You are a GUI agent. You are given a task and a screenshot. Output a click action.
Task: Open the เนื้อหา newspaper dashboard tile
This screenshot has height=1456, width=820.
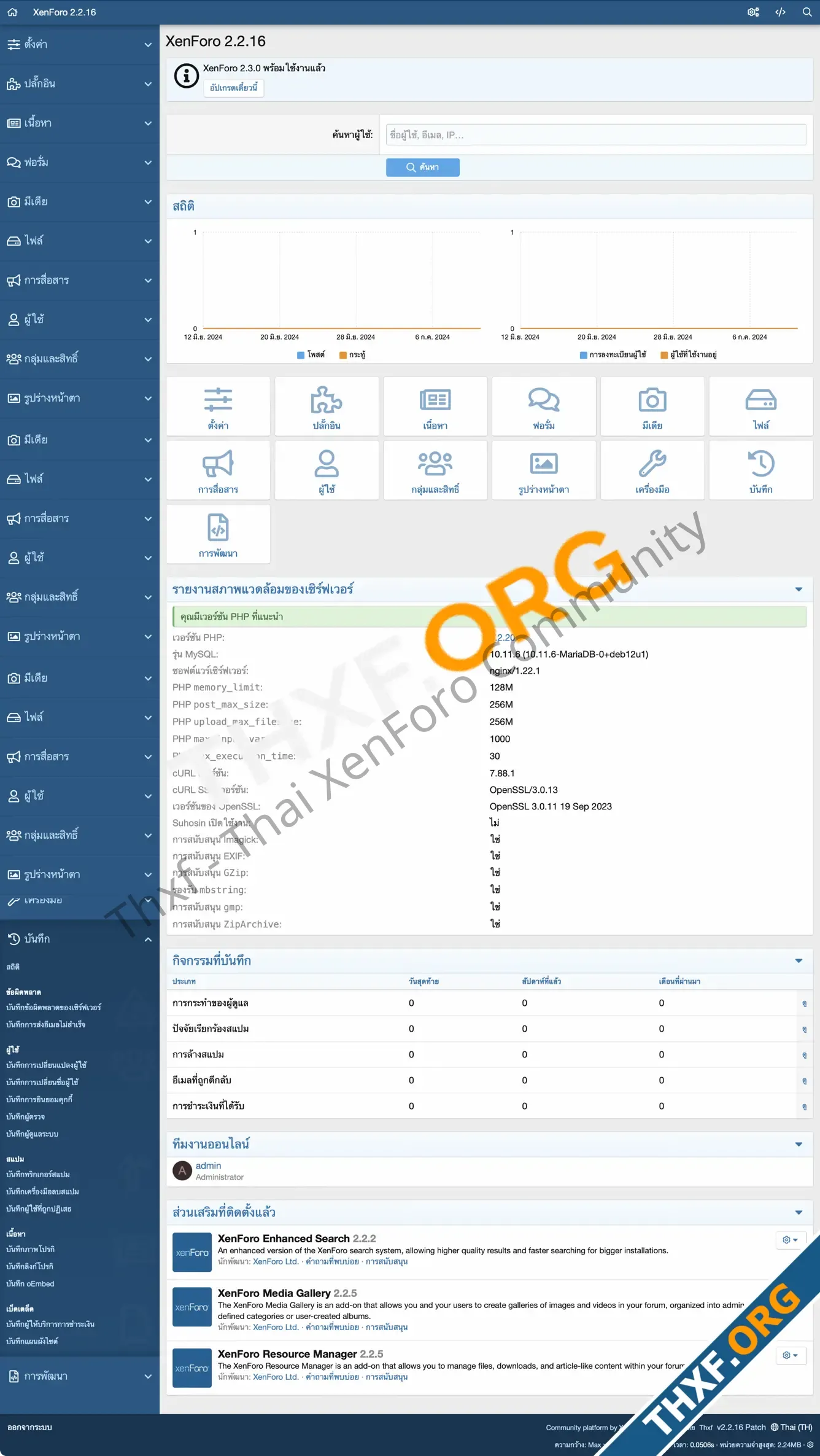coord(435,407)
